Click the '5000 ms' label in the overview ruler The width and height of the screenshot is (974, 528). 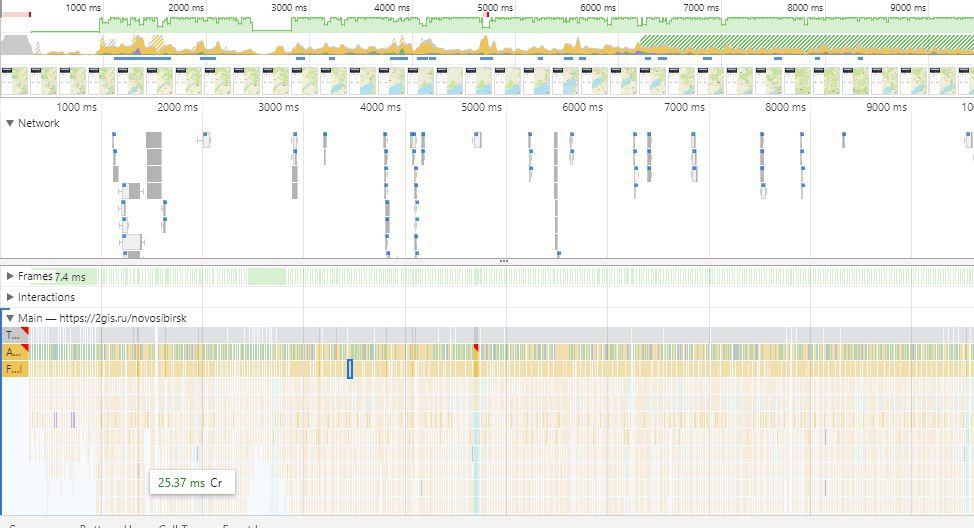[x=495, y=7]
